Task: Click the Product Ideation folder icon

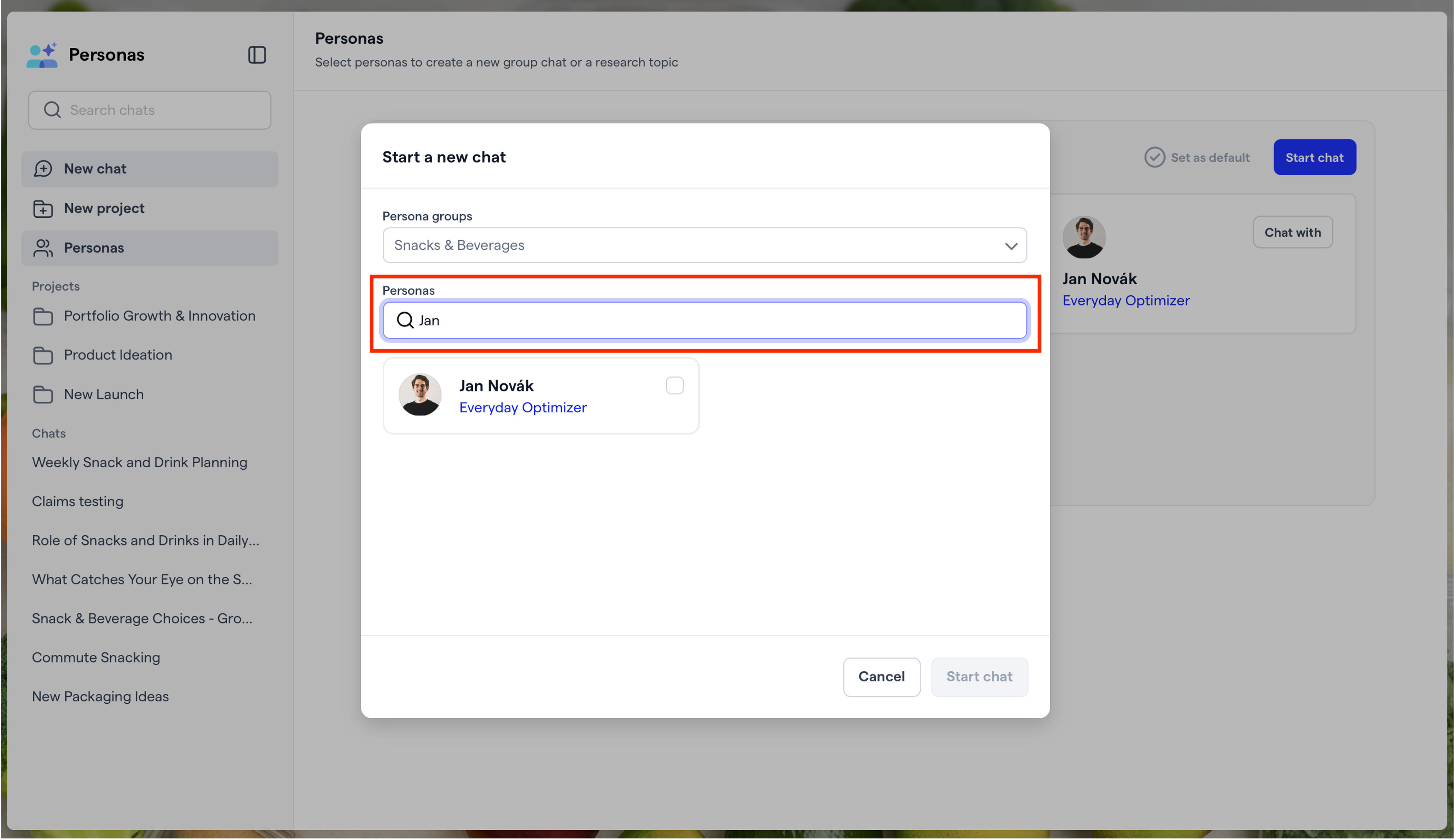Action: pyautogui.click(x=43, y=356)
